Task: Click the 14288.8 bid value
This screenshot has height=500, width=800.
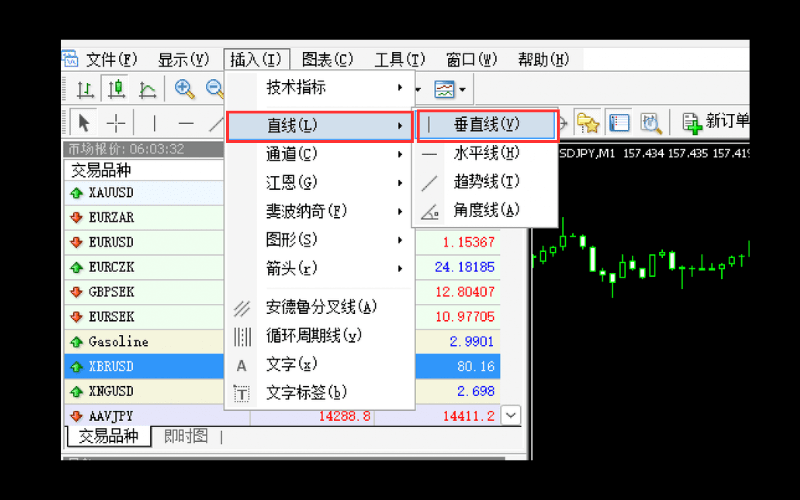Action: coord(345,416)
